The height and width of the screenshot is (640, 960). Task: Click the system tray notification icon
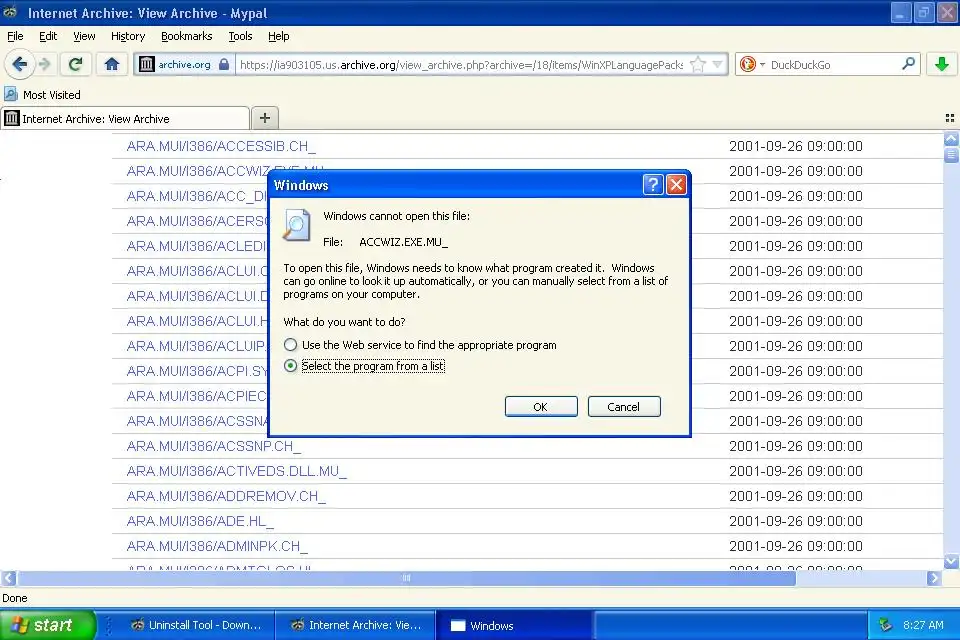(x=885, y=625)
